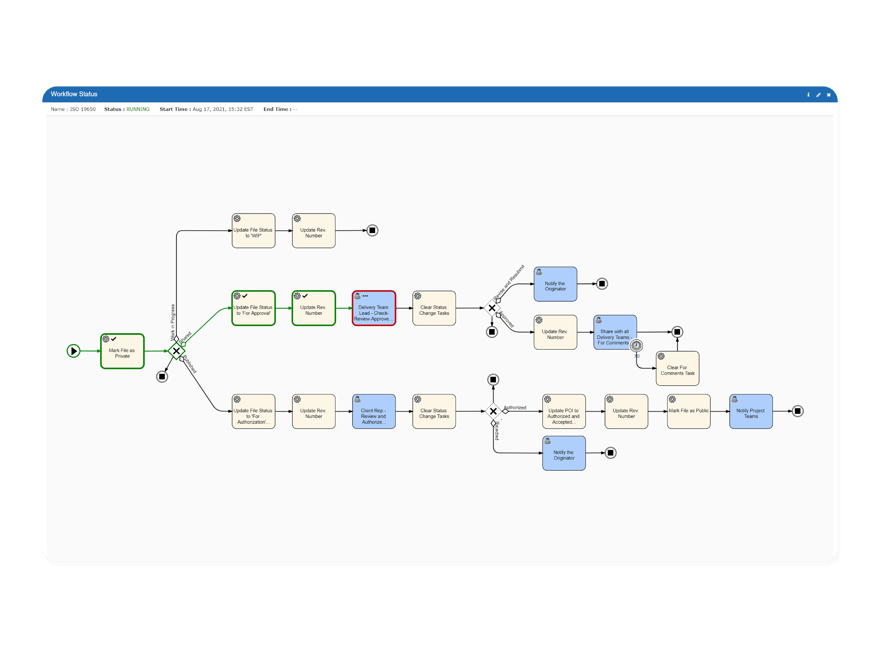Select the Mark File as Public task
This screenshot has height=649, width=880.
point(690,410)
